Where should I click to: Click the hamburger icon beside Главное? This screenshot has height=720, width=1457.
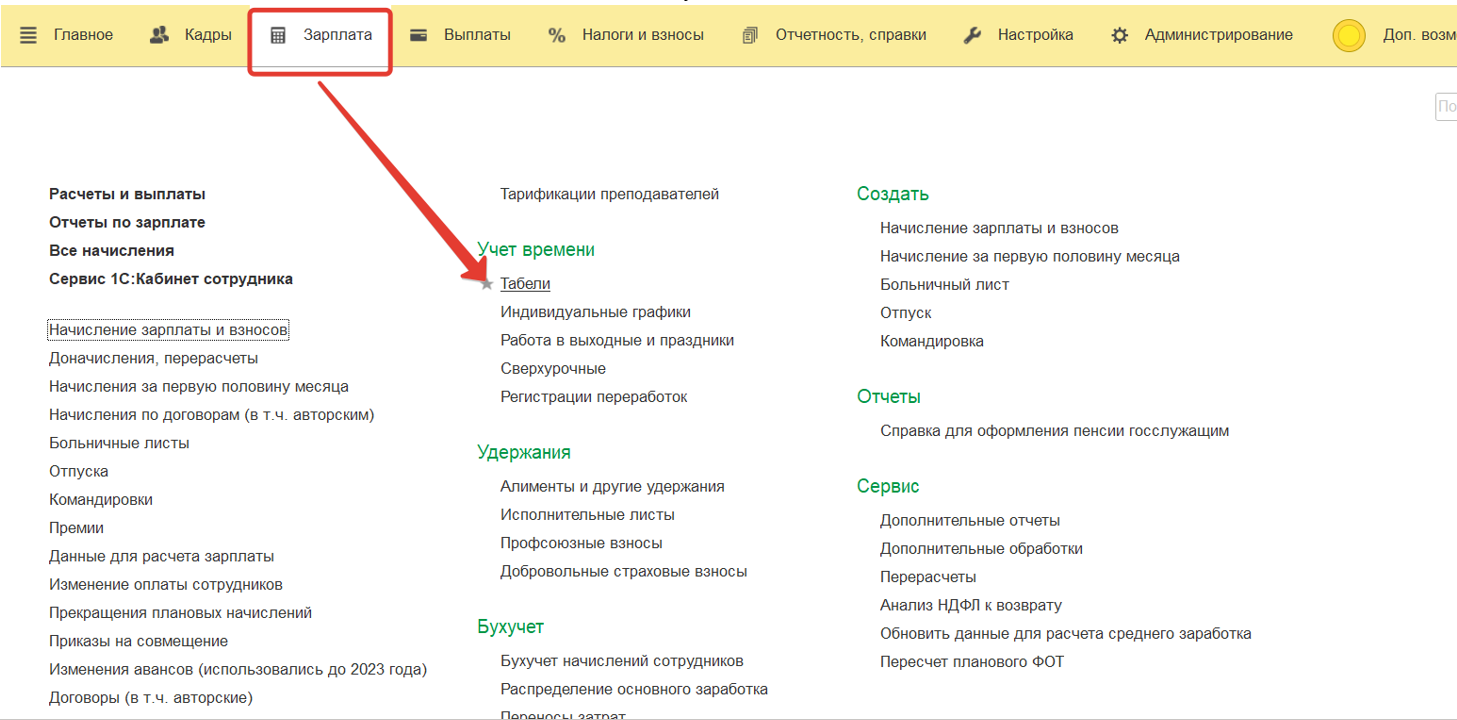click(28, 35)
